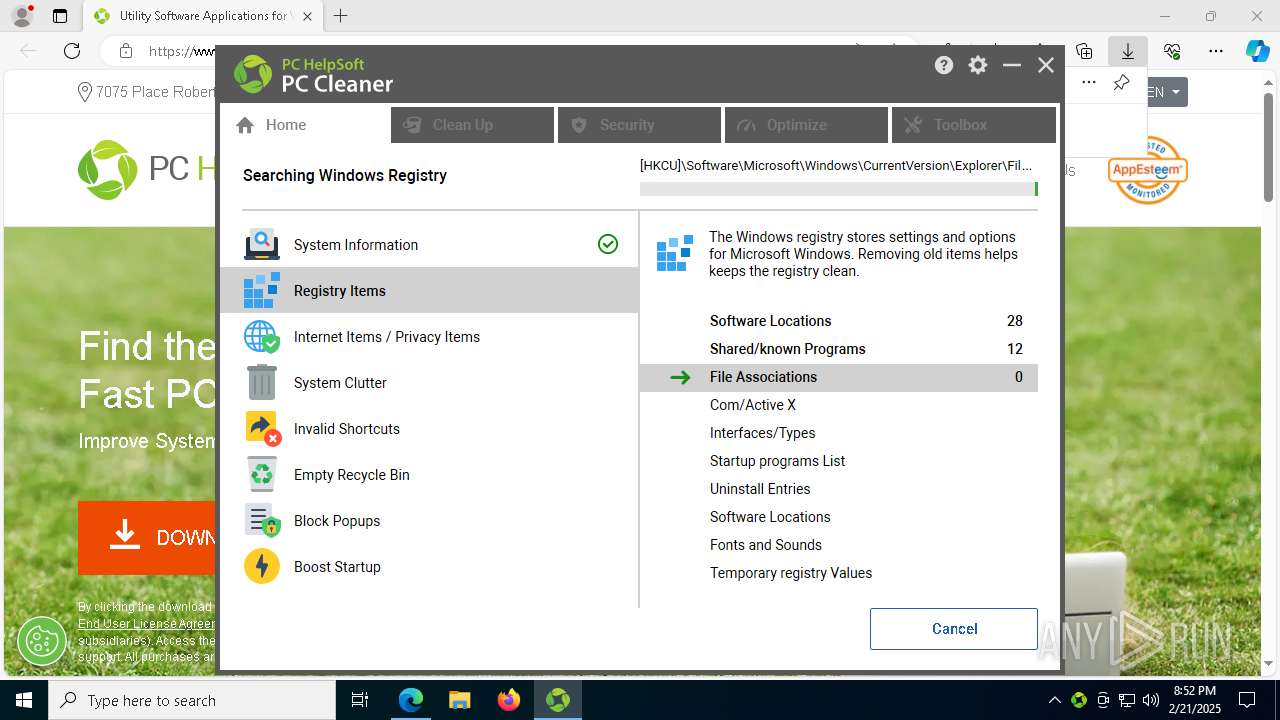Click the Startup programs List row
Viewport: 1280px width, 720px height.
839,461
